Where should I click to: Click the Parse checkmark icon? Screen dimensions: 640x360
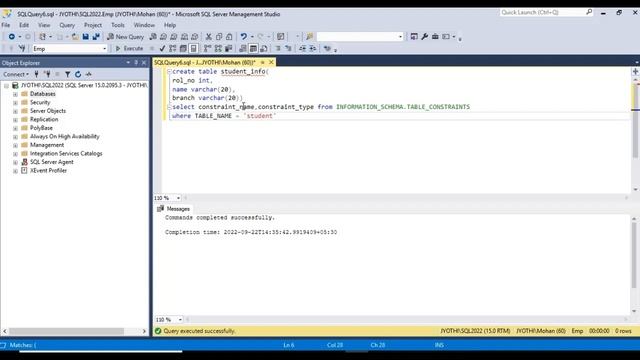[162, 49]
